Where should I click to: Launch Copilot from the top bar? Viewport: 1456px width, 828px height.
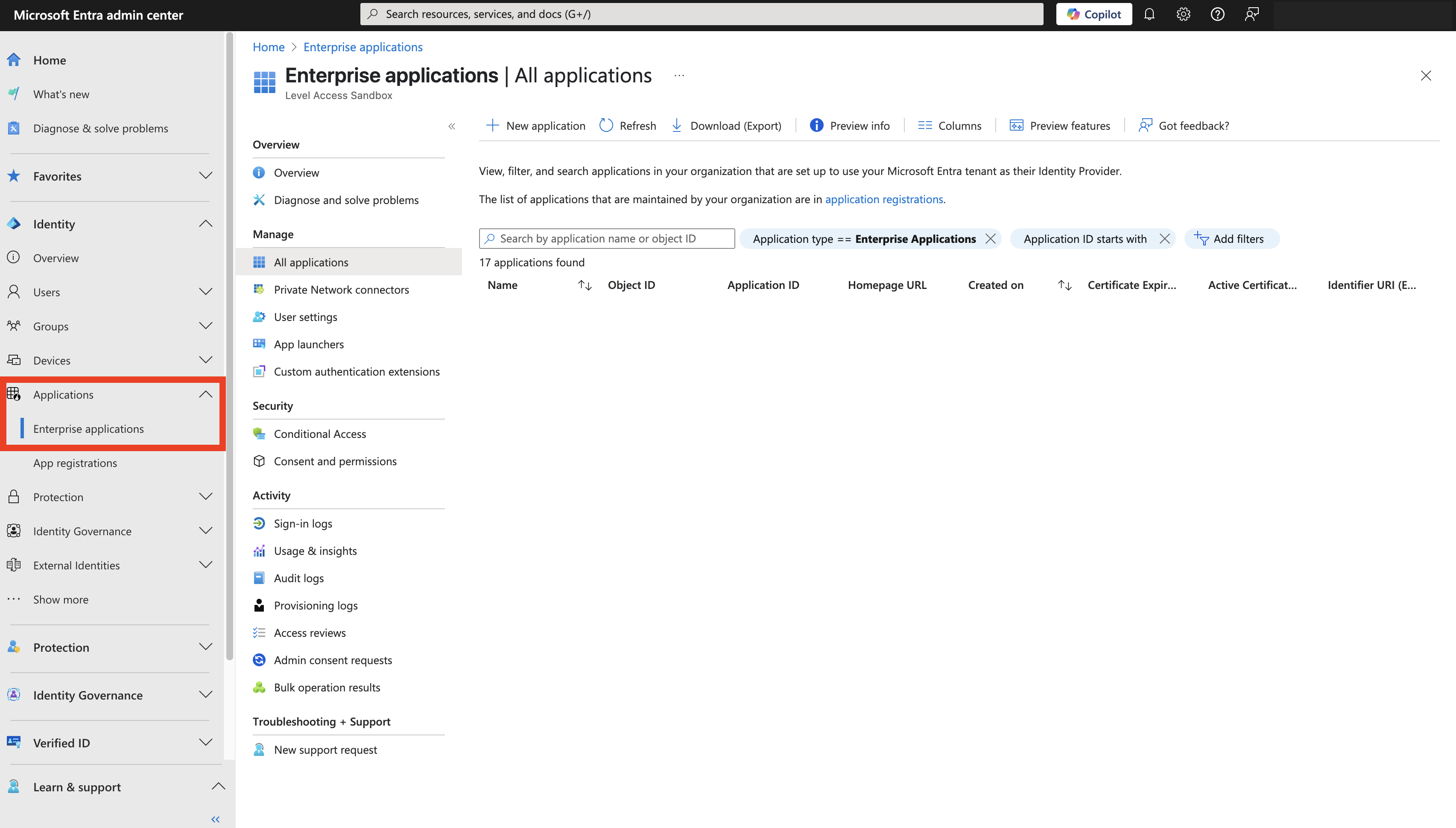point(1093,14)
